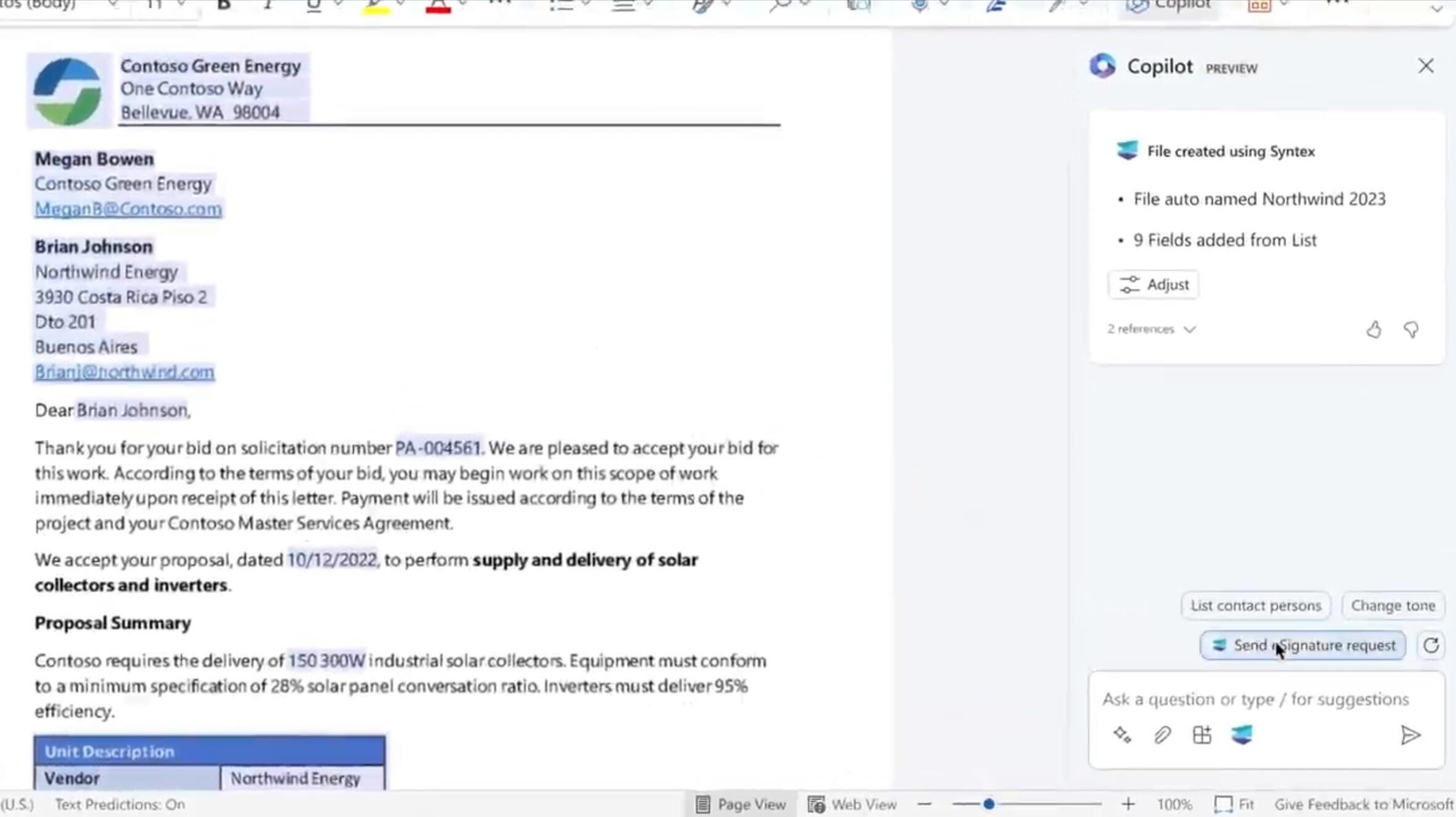
Task: Choose the Change tone suggestion
Action: click(x=1393, y=605)
